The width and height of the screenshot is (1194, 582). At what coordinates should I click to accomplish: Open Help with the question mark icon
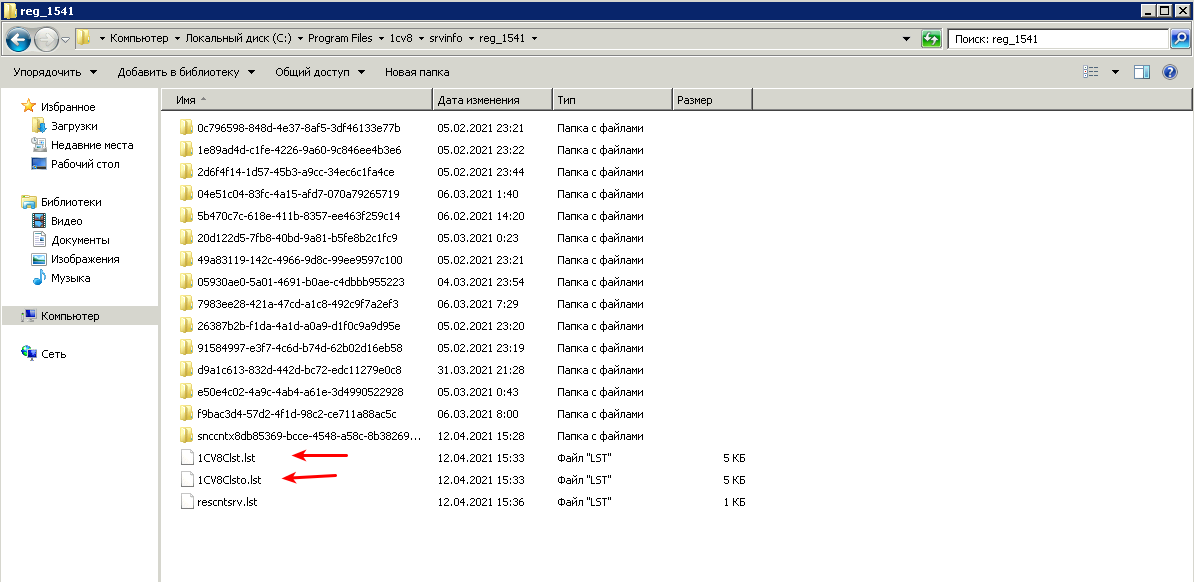[x=1170, y=72]
